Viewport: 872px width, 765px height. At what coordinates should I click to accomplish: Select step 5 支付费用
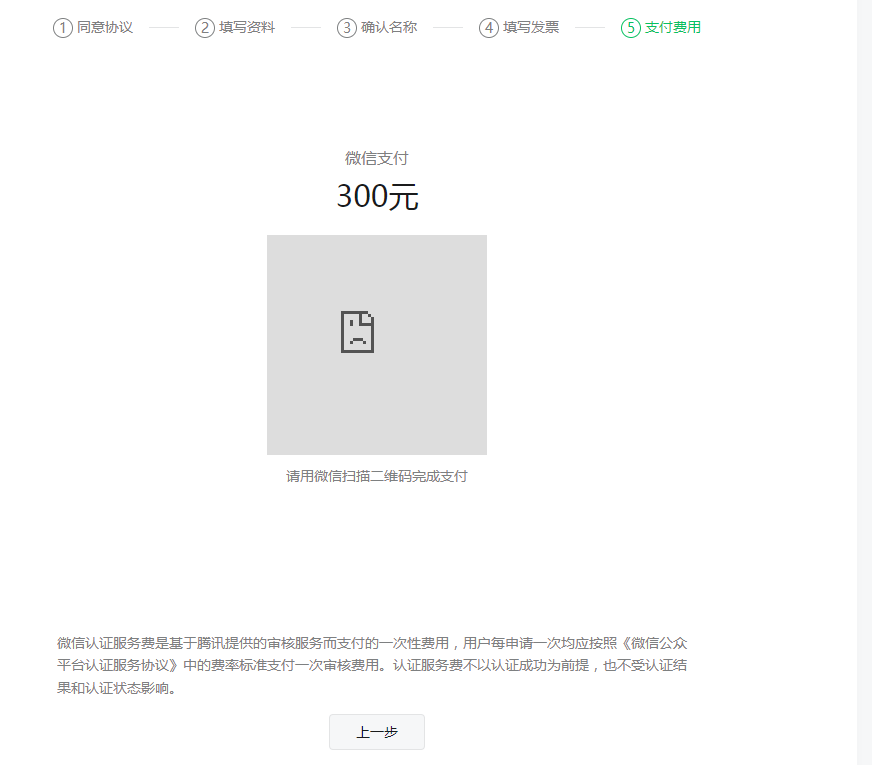[661, 27]
